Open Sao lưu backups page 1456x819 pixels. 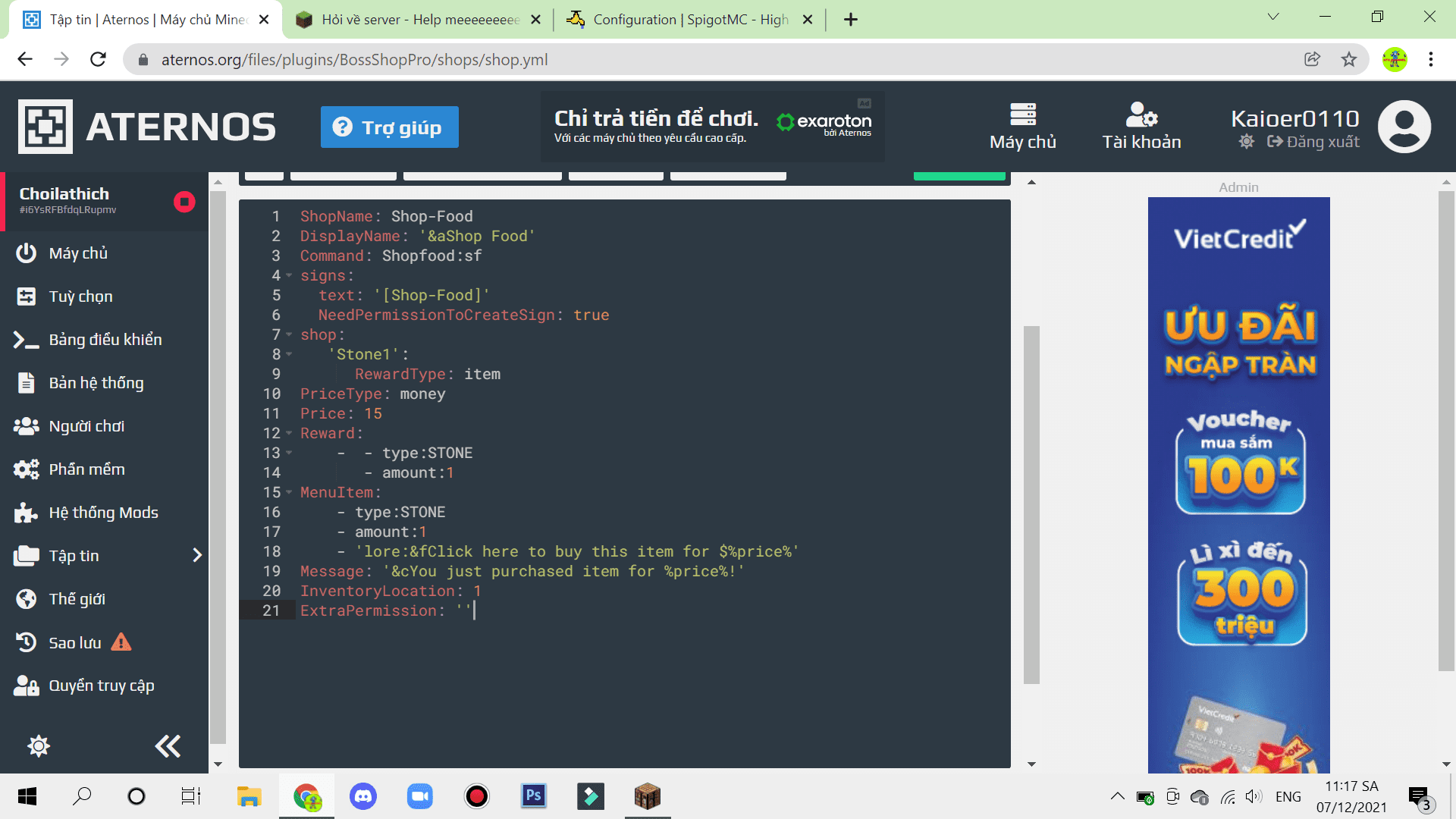[74, 643]
